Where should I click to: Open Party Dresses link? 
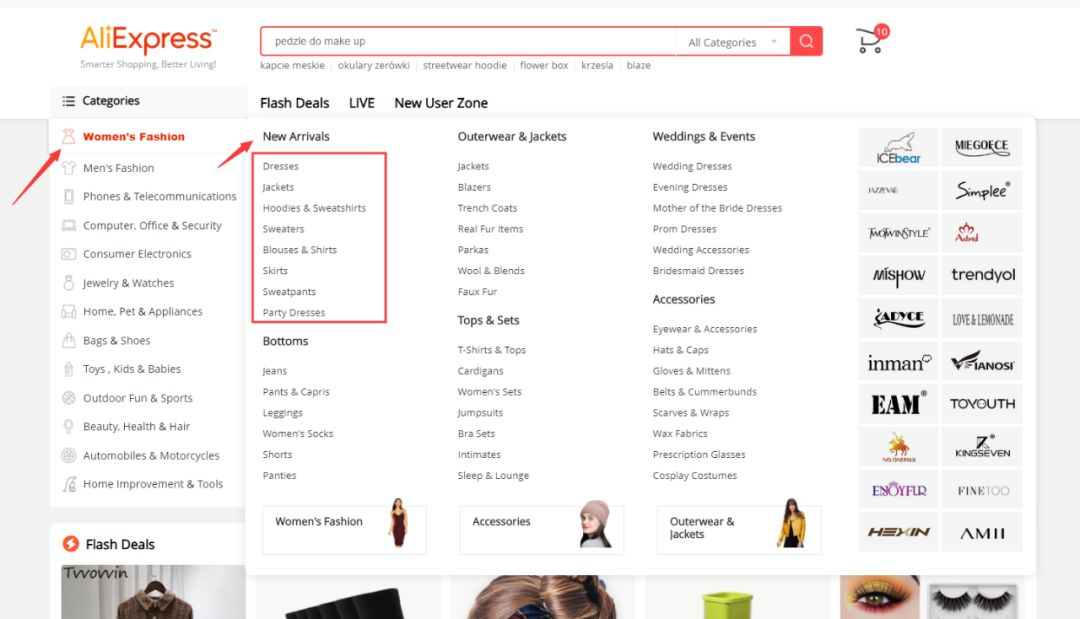pos(293,313)
